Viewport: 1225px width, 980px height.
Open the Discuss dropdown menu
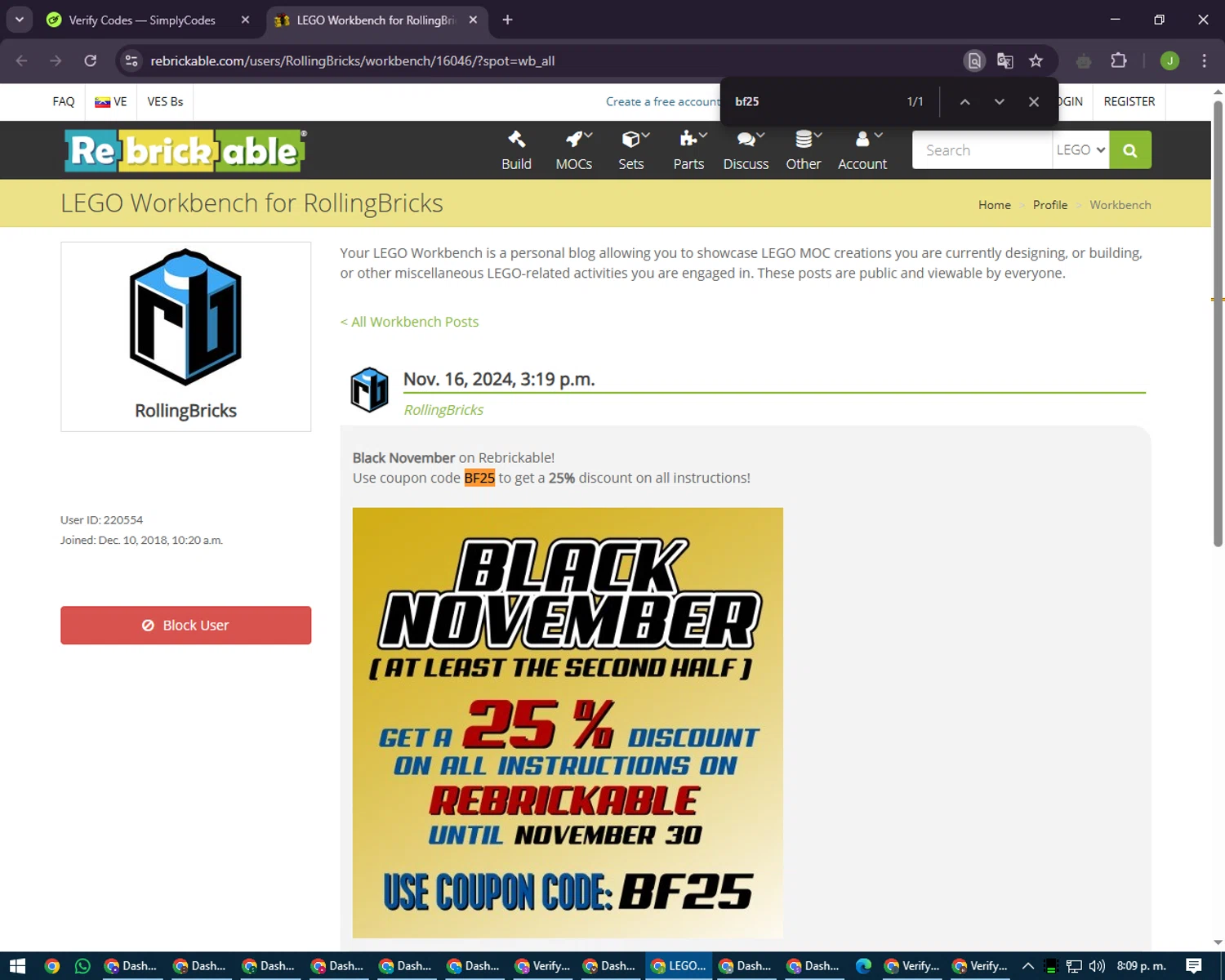746,150
